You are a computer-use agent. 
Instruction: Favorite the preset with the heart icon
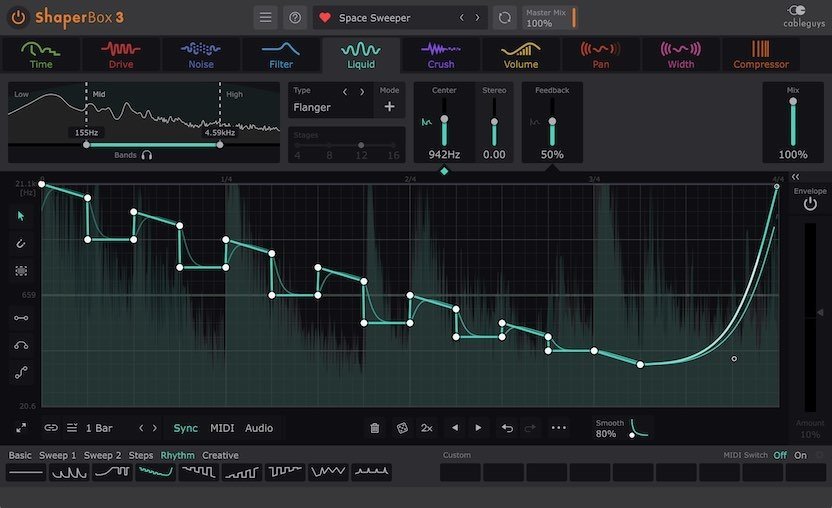tap(324, 18)
